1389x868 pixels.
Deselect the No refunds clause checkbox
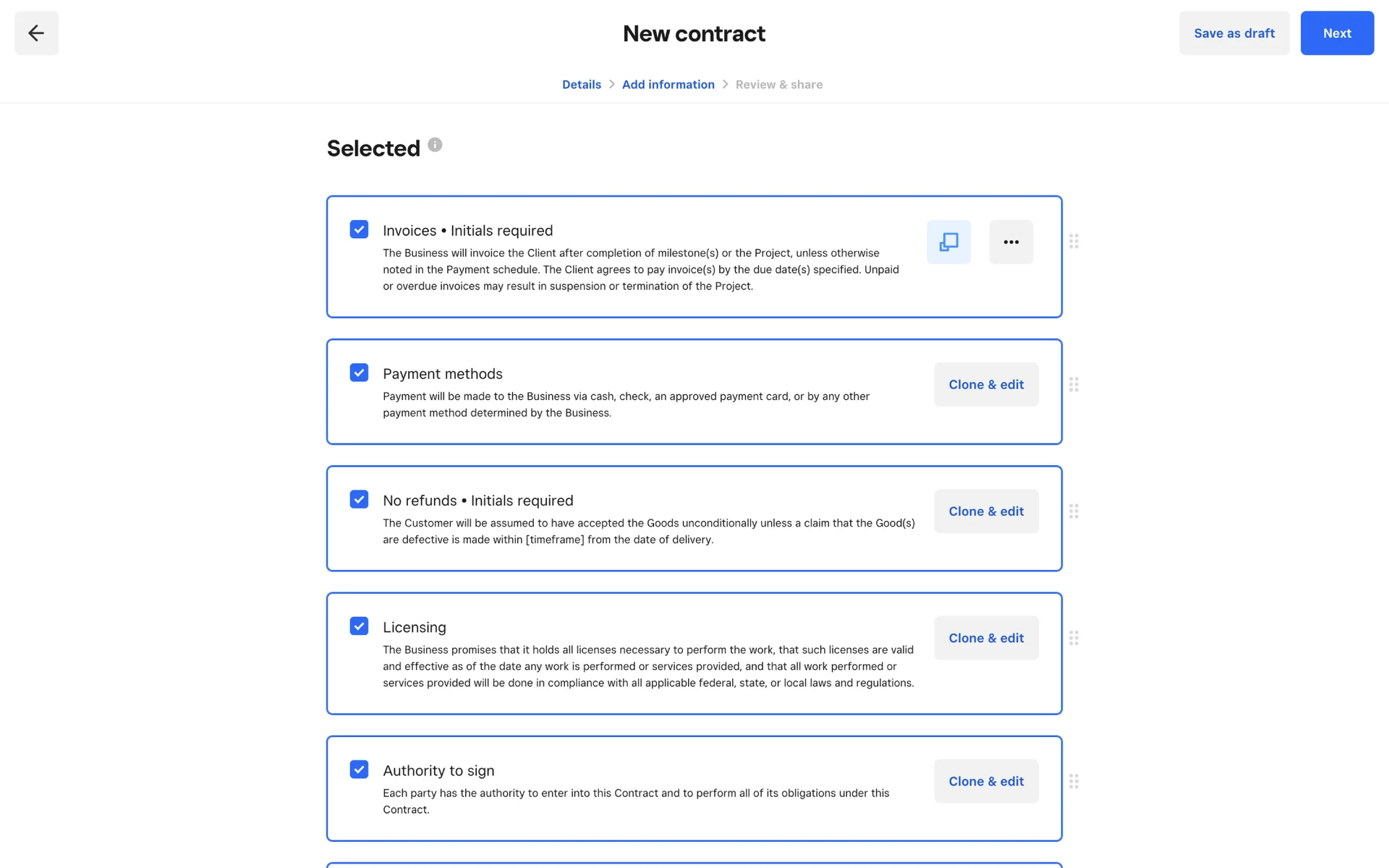pyautogui.click(x=359, y=499)
